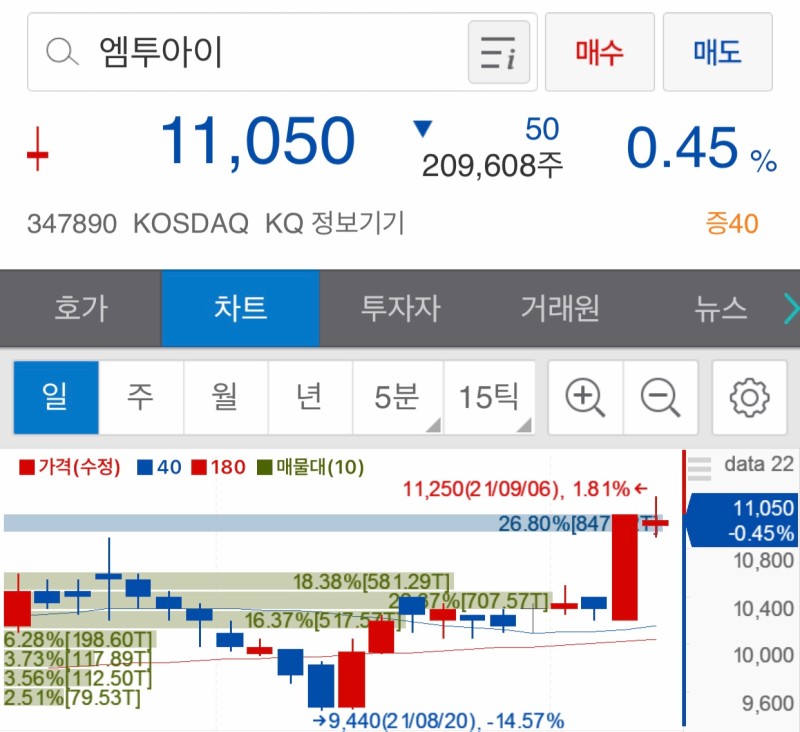Tap the data 22 handle icon

(x=699, y=468)
